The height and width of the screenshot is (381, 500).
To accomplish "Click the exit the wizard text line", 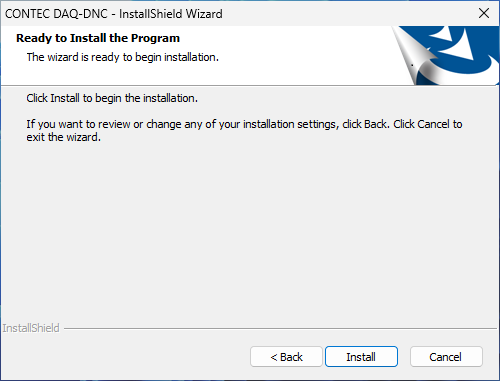I will click(x=64, y=137).
